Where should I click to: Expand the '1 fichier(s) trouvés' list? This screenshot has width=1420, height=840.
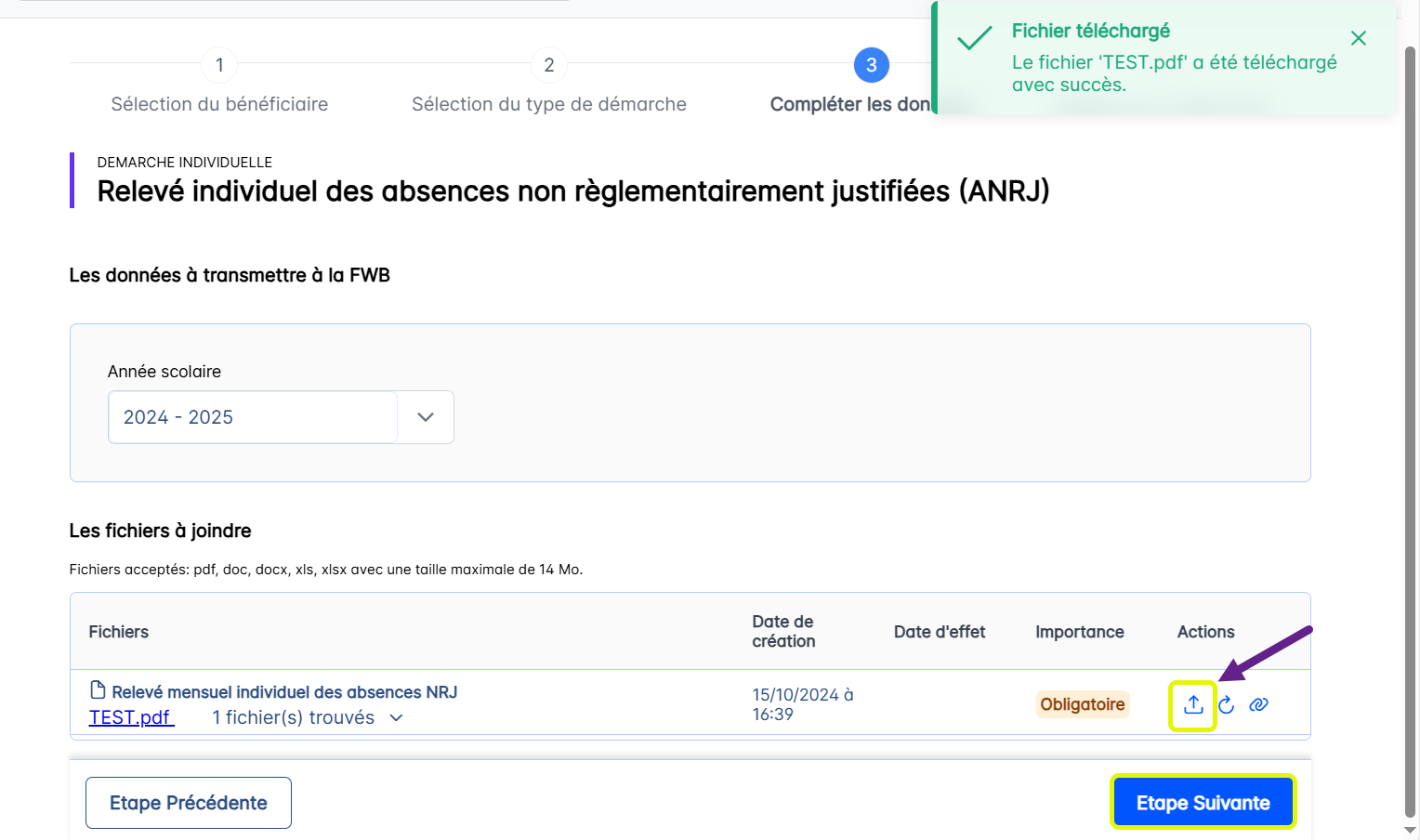(x=397, y=717)
